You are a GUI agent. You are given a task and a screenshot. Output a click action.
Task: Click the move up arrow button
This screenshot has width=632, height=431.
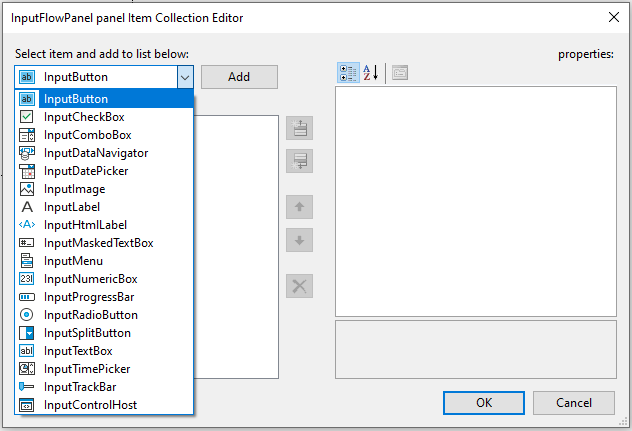(x=300, y=208)
